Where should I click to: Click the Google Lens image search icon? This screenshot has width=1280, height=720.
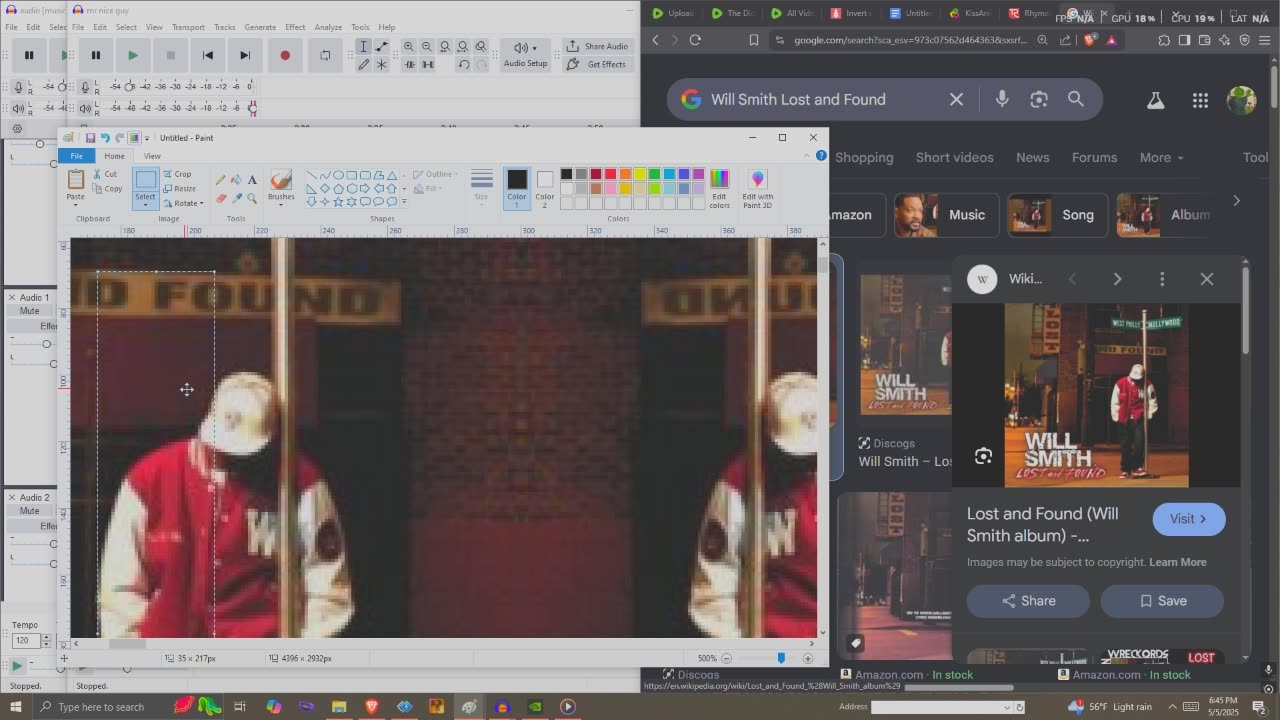click(x=1039, y=99)
